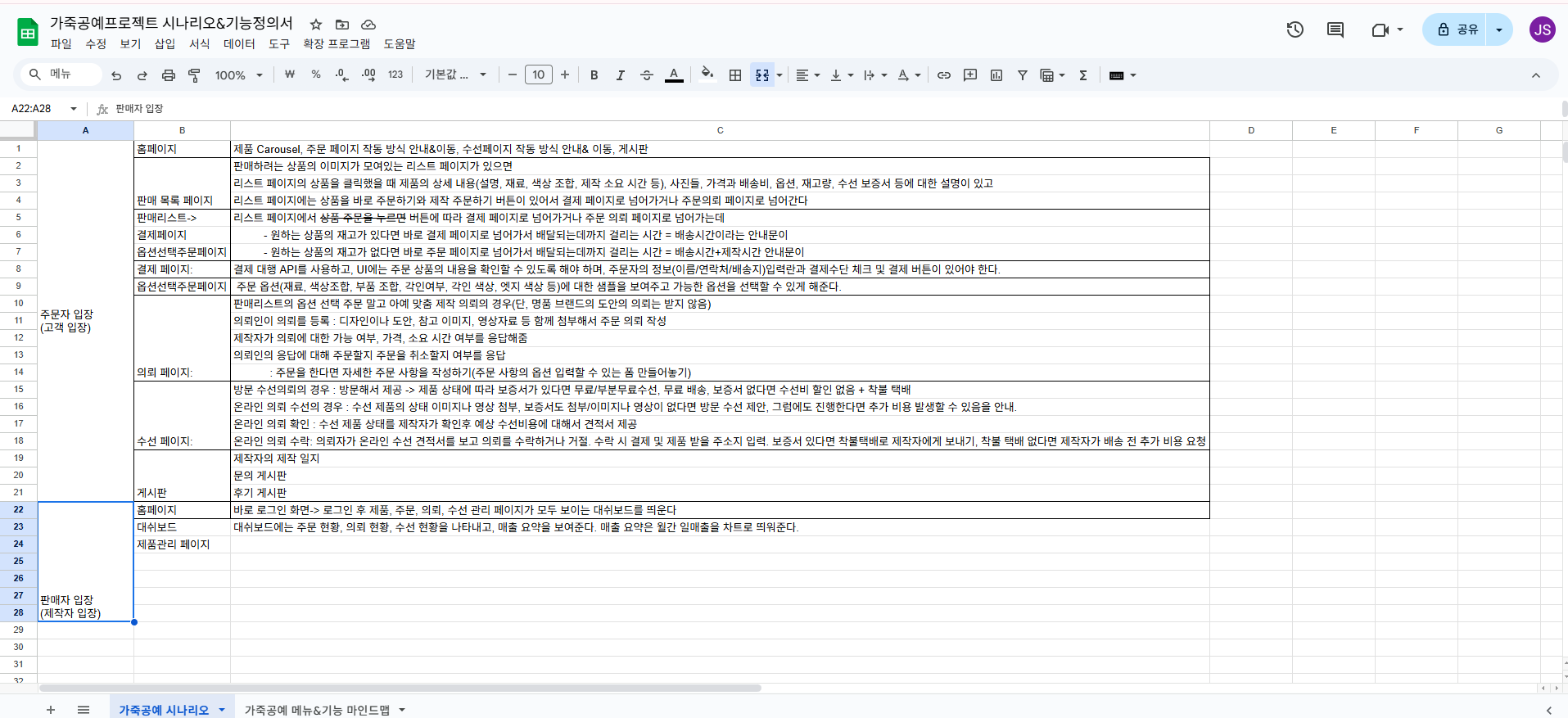Open version history clock icon
1568x718 pixels.
[1295, 30]
